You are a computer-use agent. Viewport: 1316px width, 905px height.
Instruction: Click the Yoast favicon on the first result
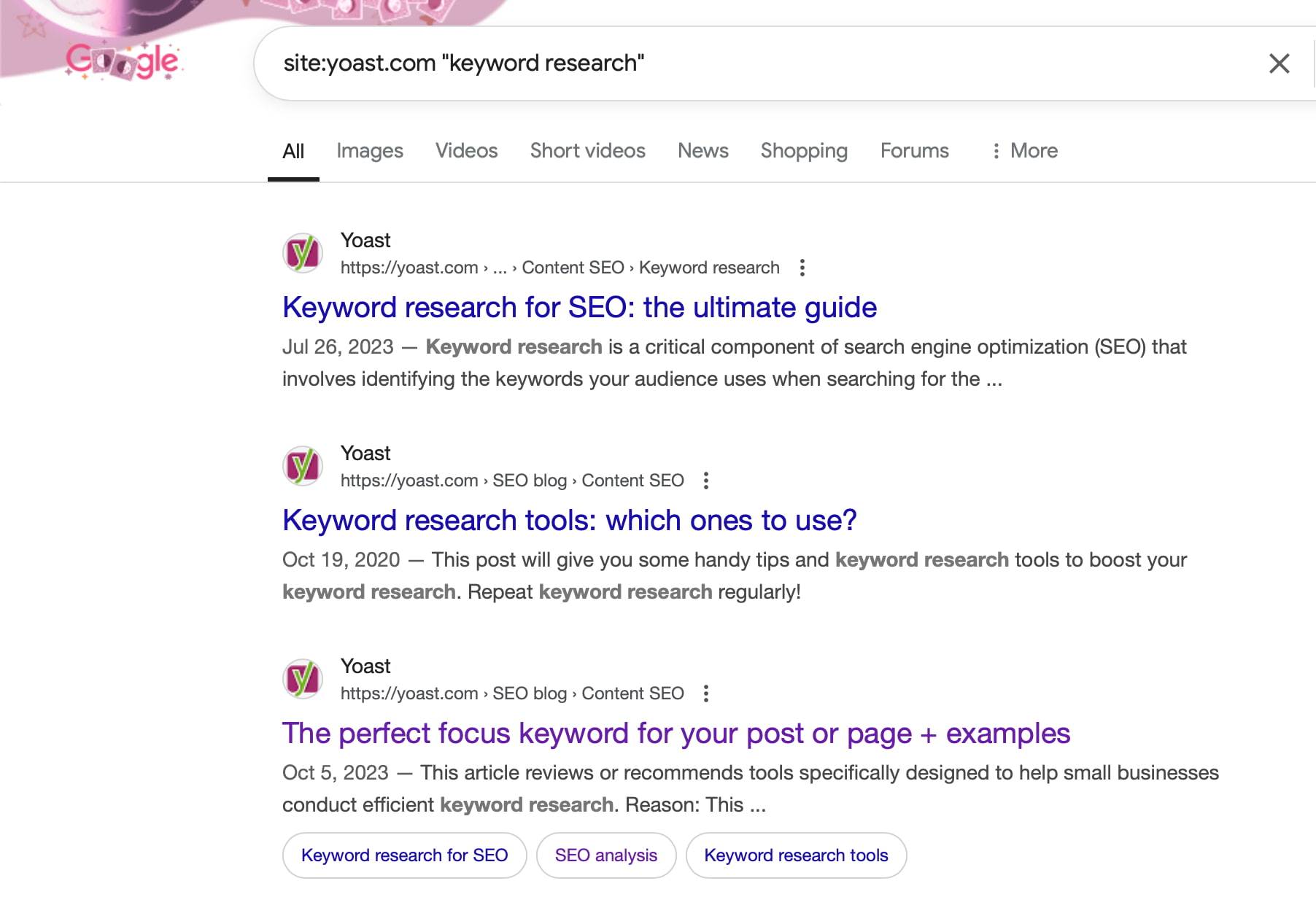tap(303, 253)
